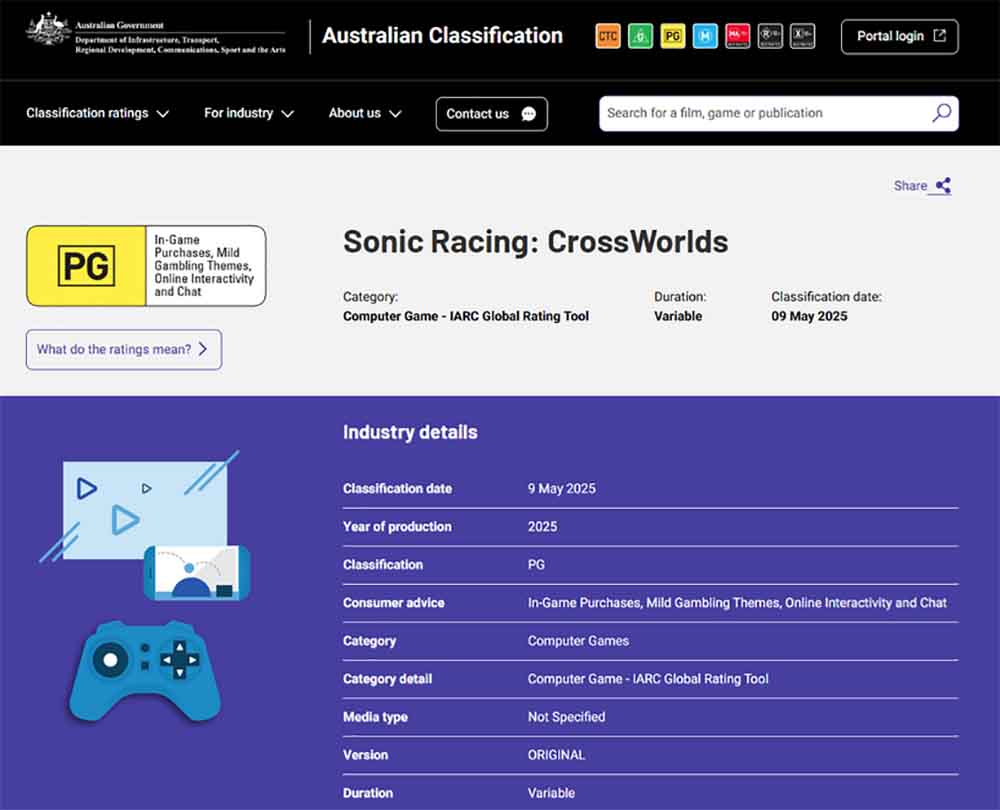The width and height of the screenshot is (1000, 810).
Task: Click the 'Category detail' row label
Action: coord(387,679)
